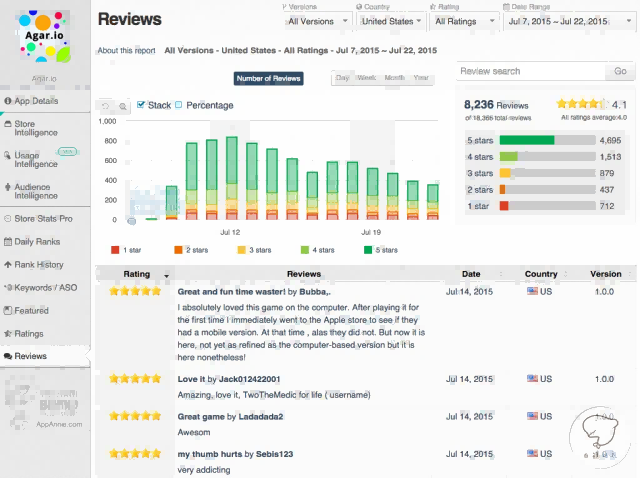Click five-star rating of Ladadada2 review
Viewport: 640px width, 478px height.
pos(135,416)
